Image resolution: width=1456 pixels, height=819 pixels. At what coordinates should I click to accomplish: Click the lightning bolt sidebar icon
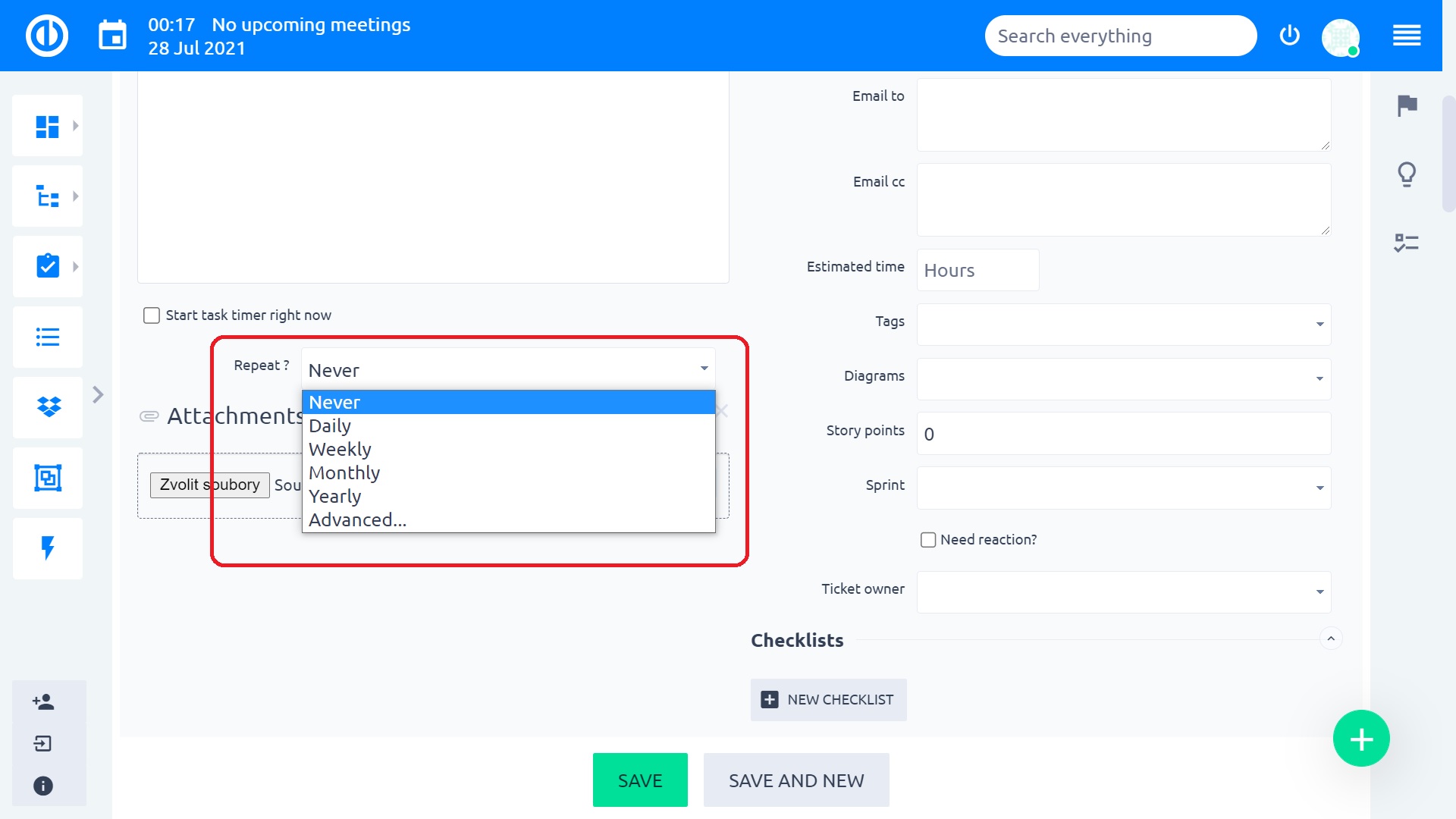[48, 548]
